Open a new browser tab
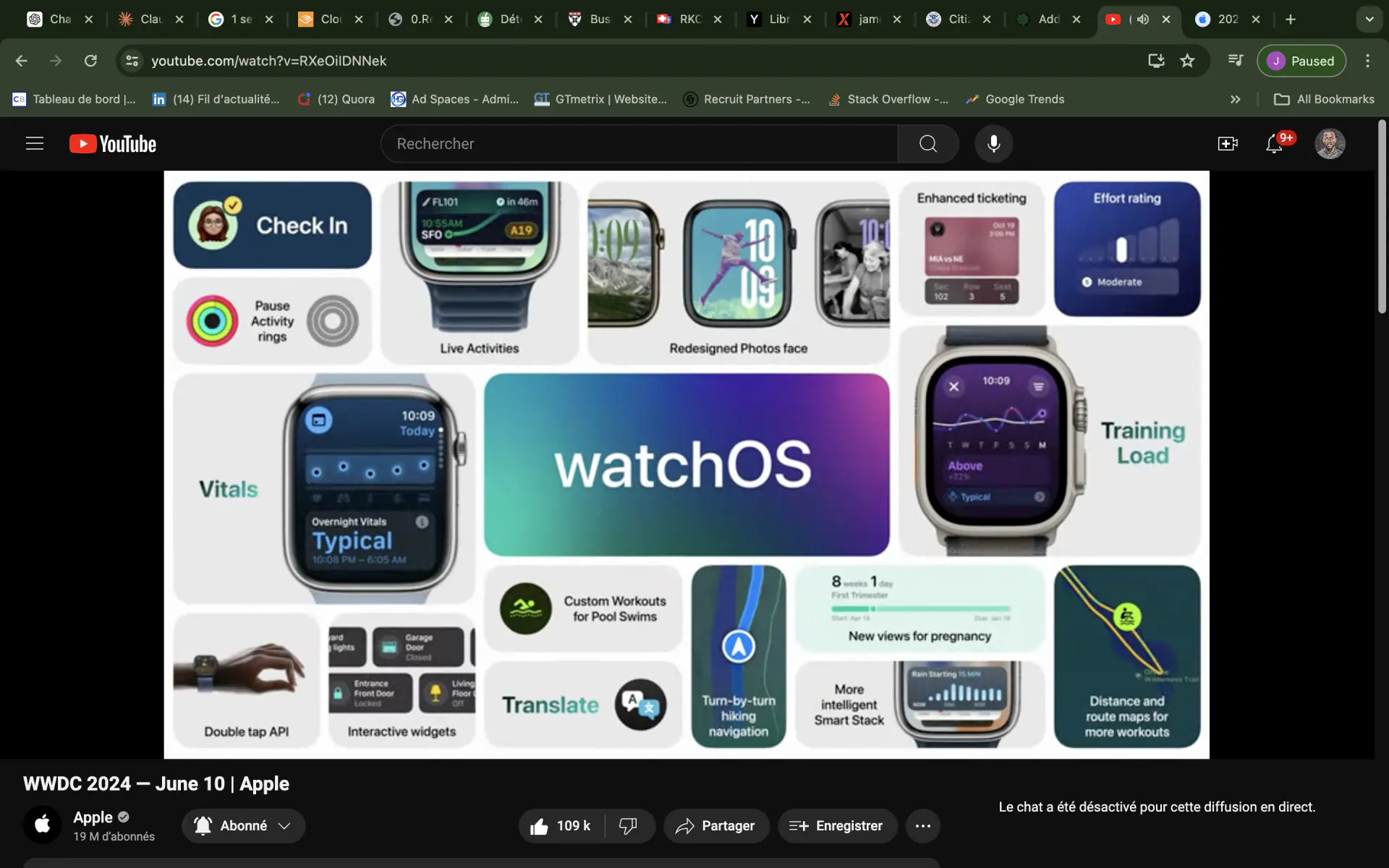This screenshot has height=868, width=1389. [x=1291, y=20]
